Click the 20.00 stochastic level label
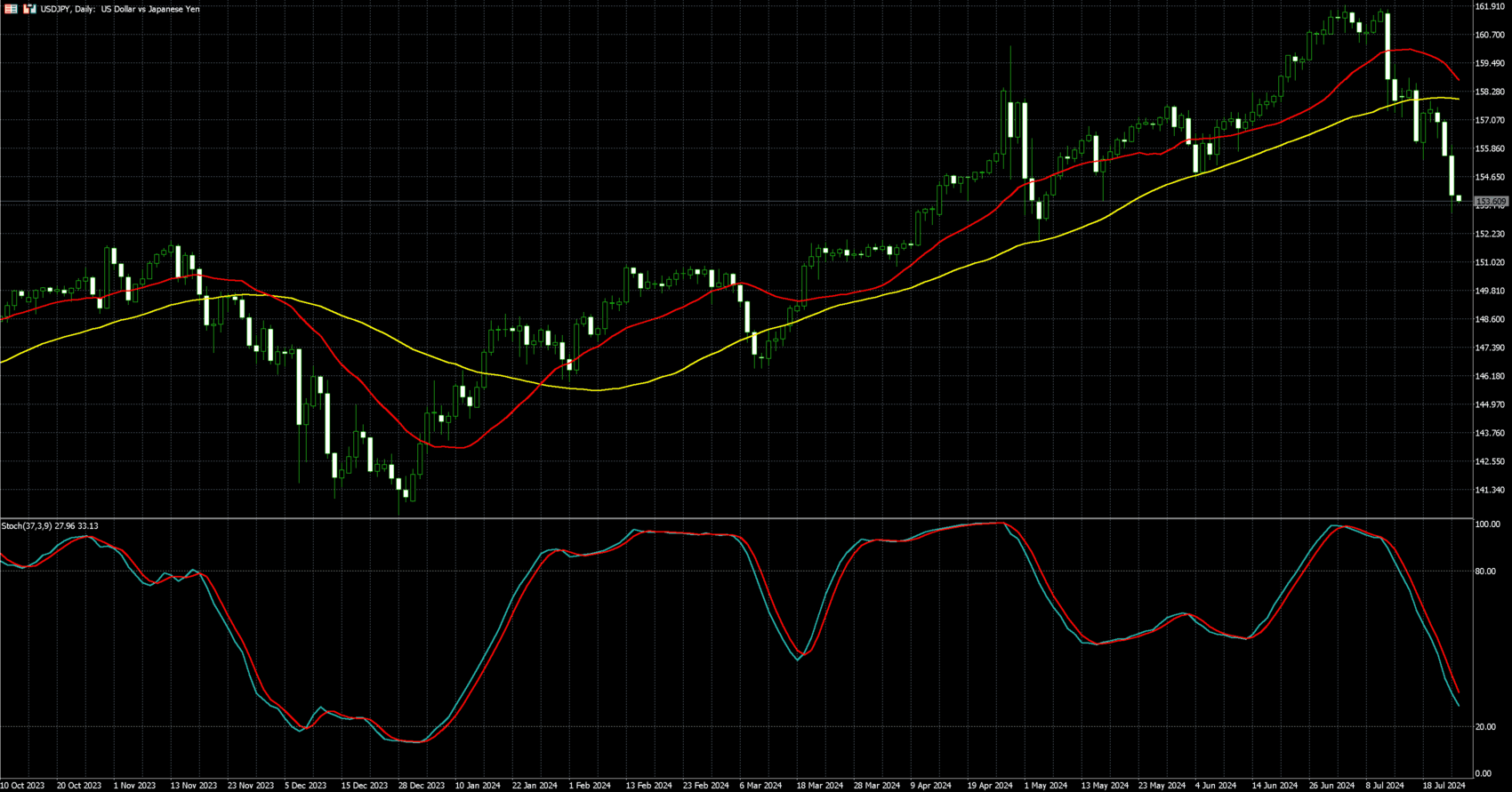 1485,727
